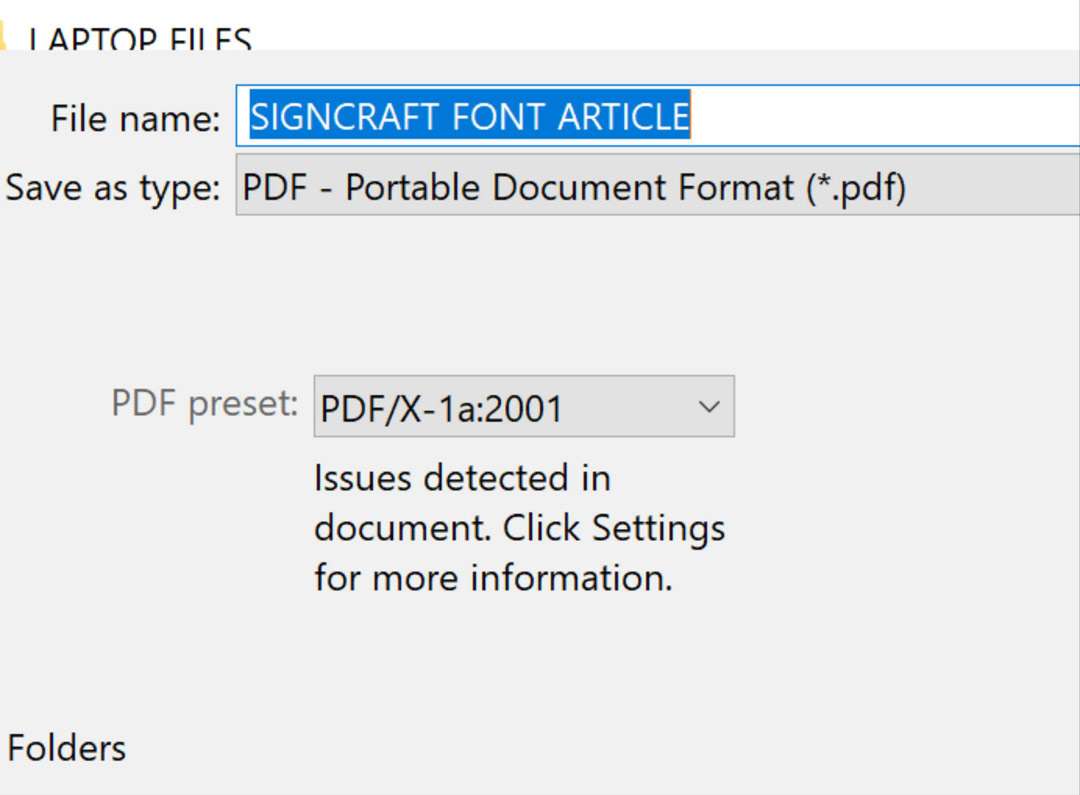Screen dimensions: 1080x795
Task: Click the Save as type label
Action: coord(112,187)
